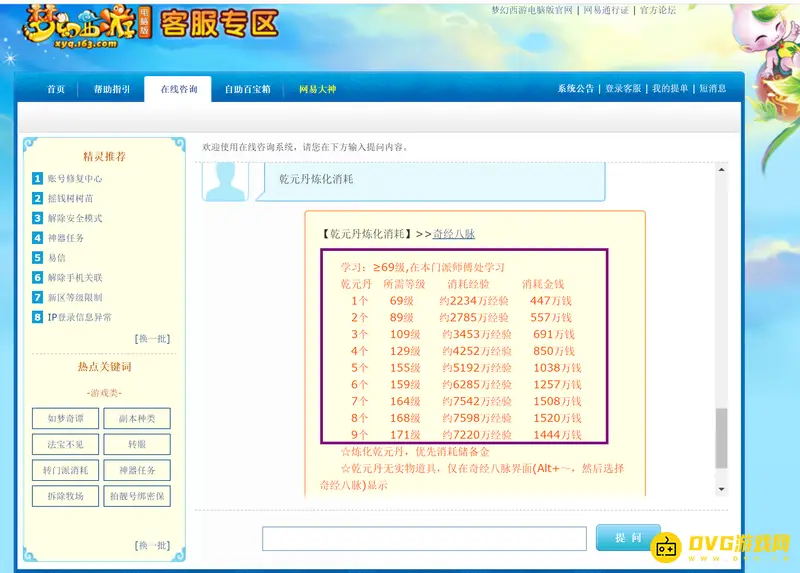
Task: Open 短消息 in the navigation bar
Action: pos(712,88)
